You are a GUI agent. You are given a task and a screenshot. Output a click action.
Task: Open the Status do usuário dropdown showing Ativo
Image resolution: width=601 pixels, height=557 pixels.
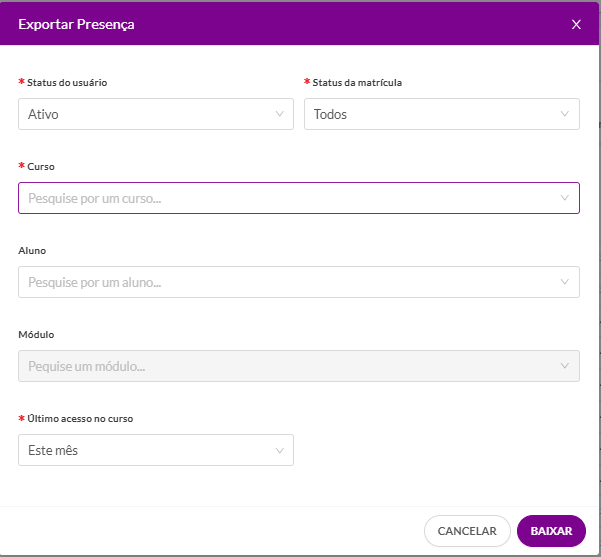[x=156, y=114]
